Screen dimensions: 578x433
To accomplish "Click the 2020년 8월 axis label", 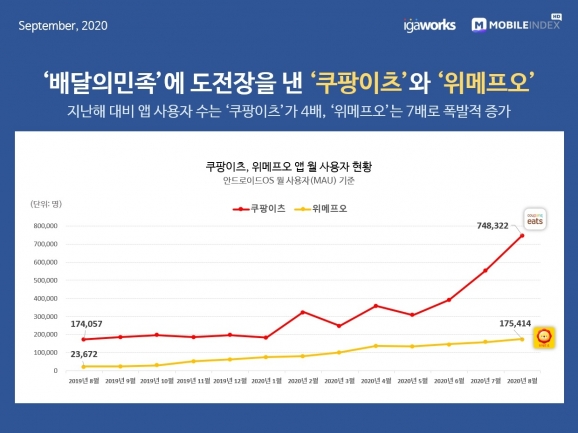I will tap(522, 381).
